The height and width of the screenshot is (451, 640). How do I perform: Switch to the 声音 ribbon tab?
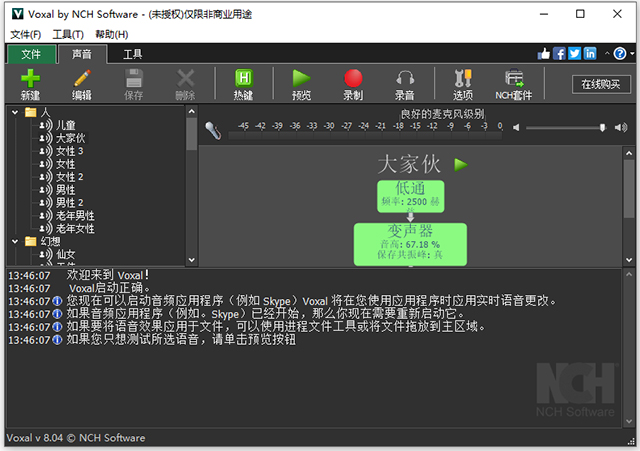pos(82,54)
